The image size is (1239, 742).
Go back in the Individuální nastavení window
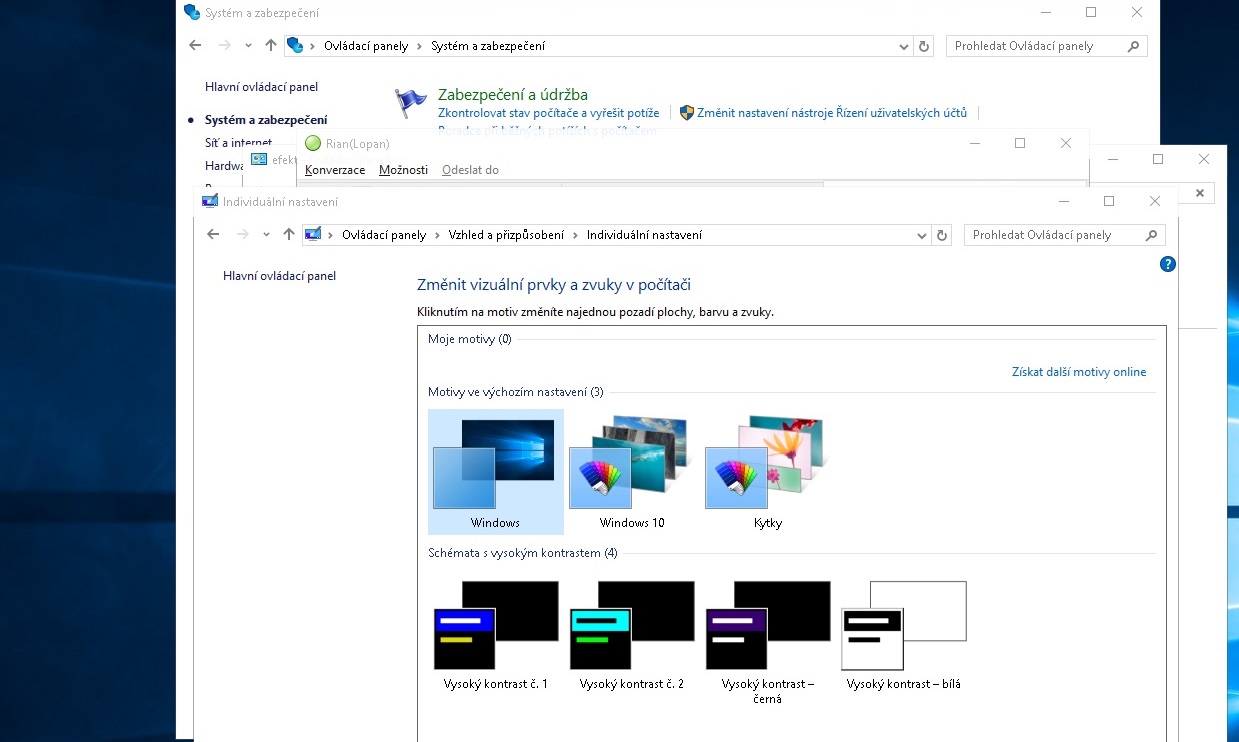point(213,235)
